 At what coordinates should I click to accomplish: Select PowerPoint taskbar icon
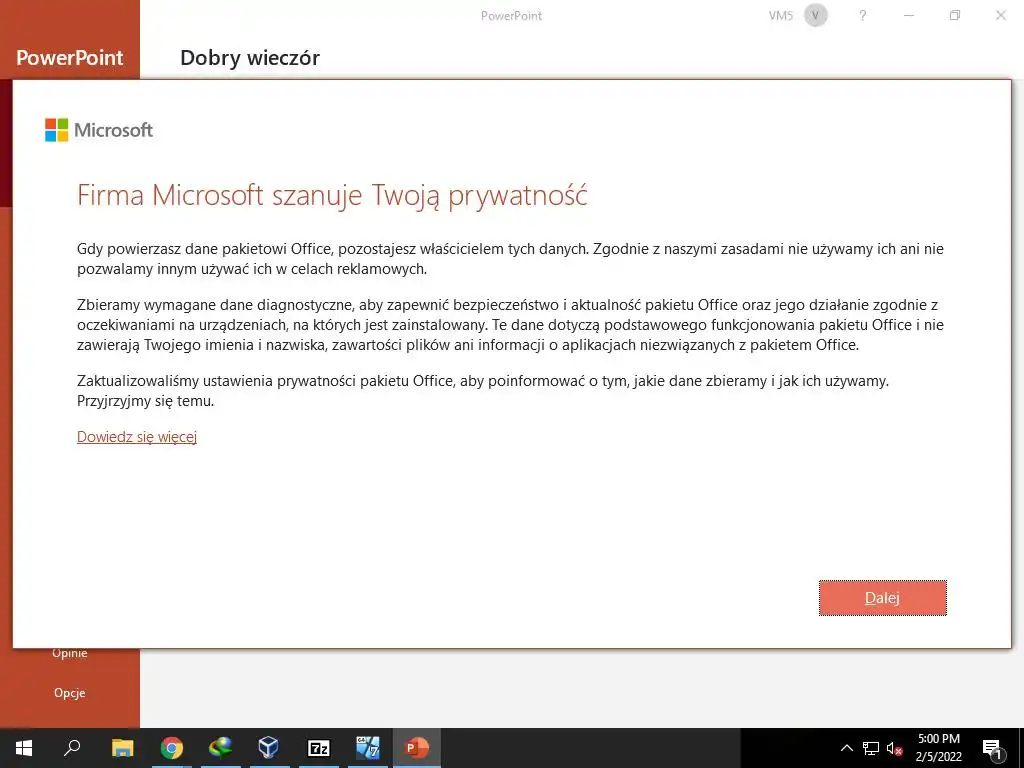(417, 748)
